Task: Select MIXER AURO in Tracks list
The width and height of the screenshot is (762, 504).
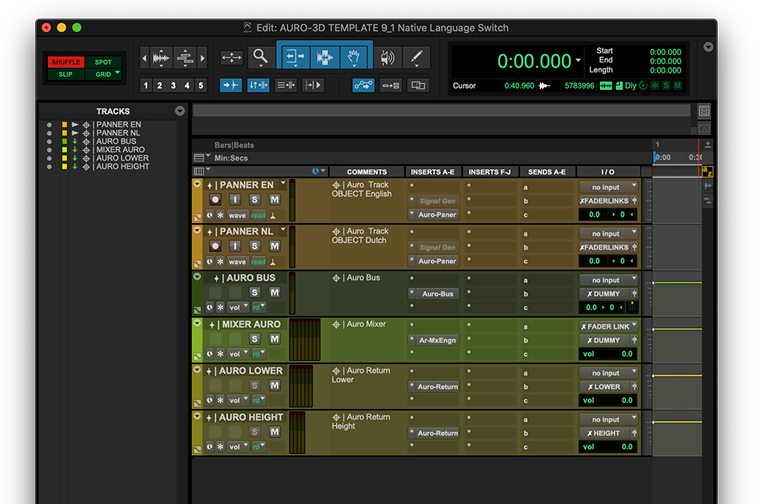Action: coord(120,150)
